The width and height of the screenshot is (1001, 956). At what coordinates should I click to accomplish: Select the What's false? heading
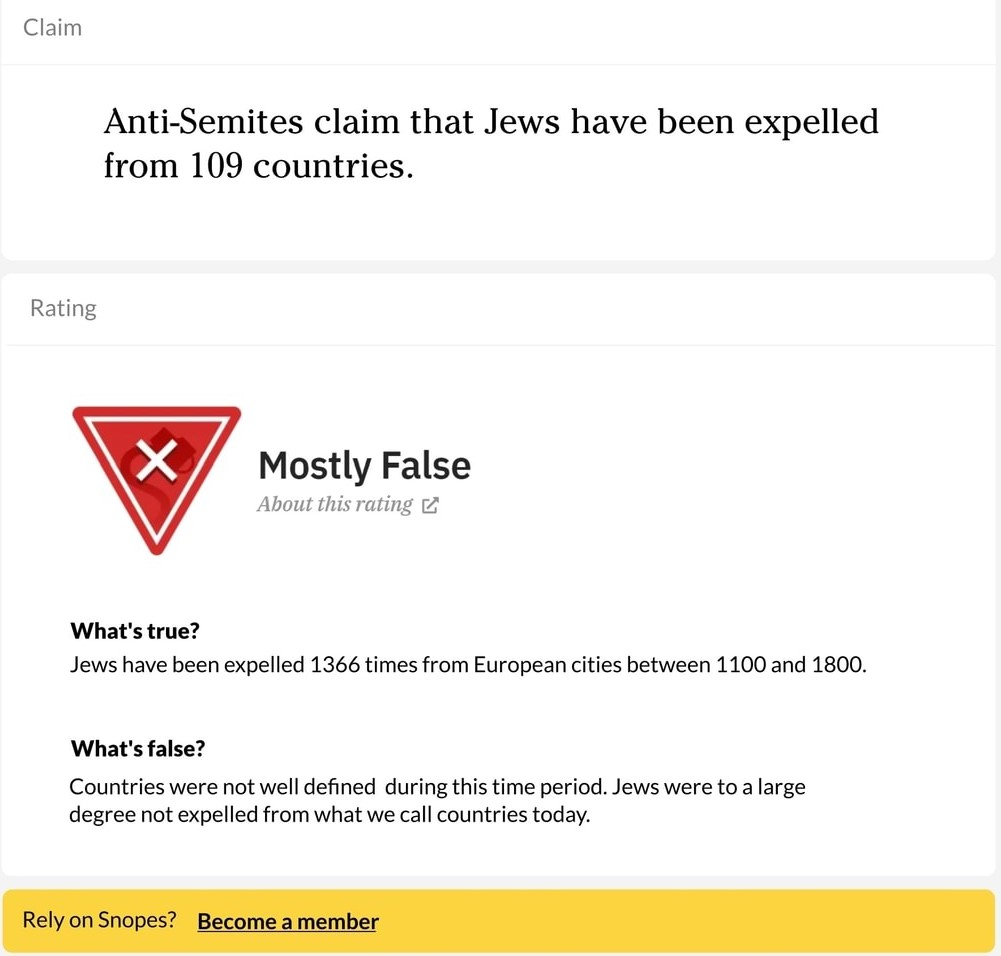(138, 748)
